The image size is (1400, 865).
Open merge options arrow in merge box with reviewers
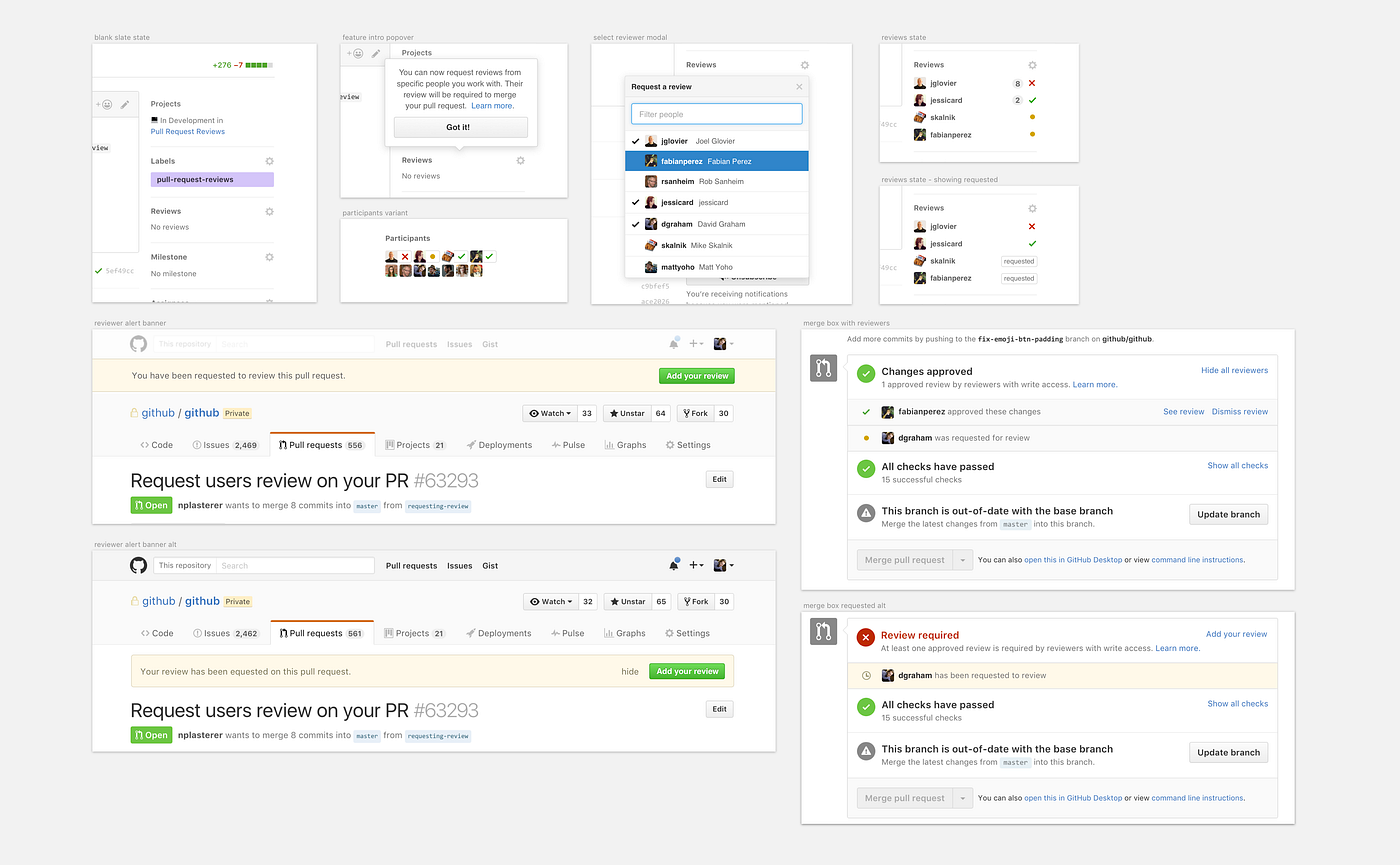tap(963, 560)
